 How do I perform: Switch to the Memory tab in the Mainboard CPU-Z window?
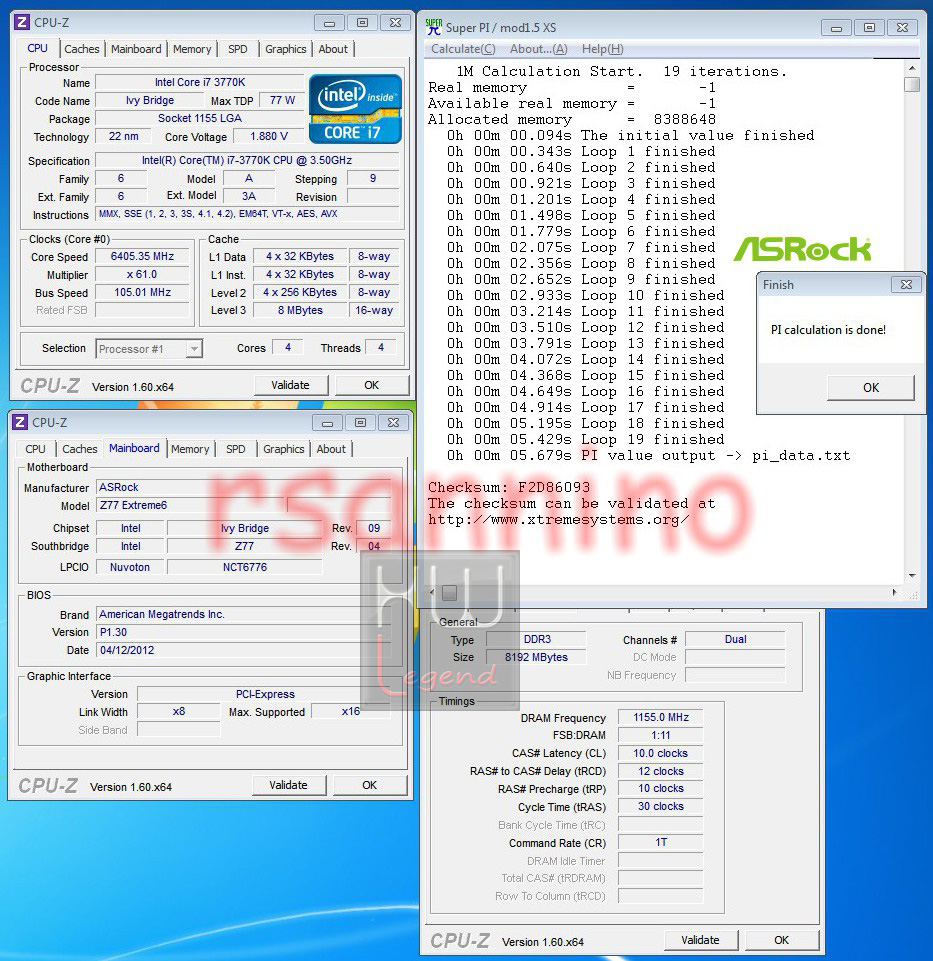click(x=190, y=449)
